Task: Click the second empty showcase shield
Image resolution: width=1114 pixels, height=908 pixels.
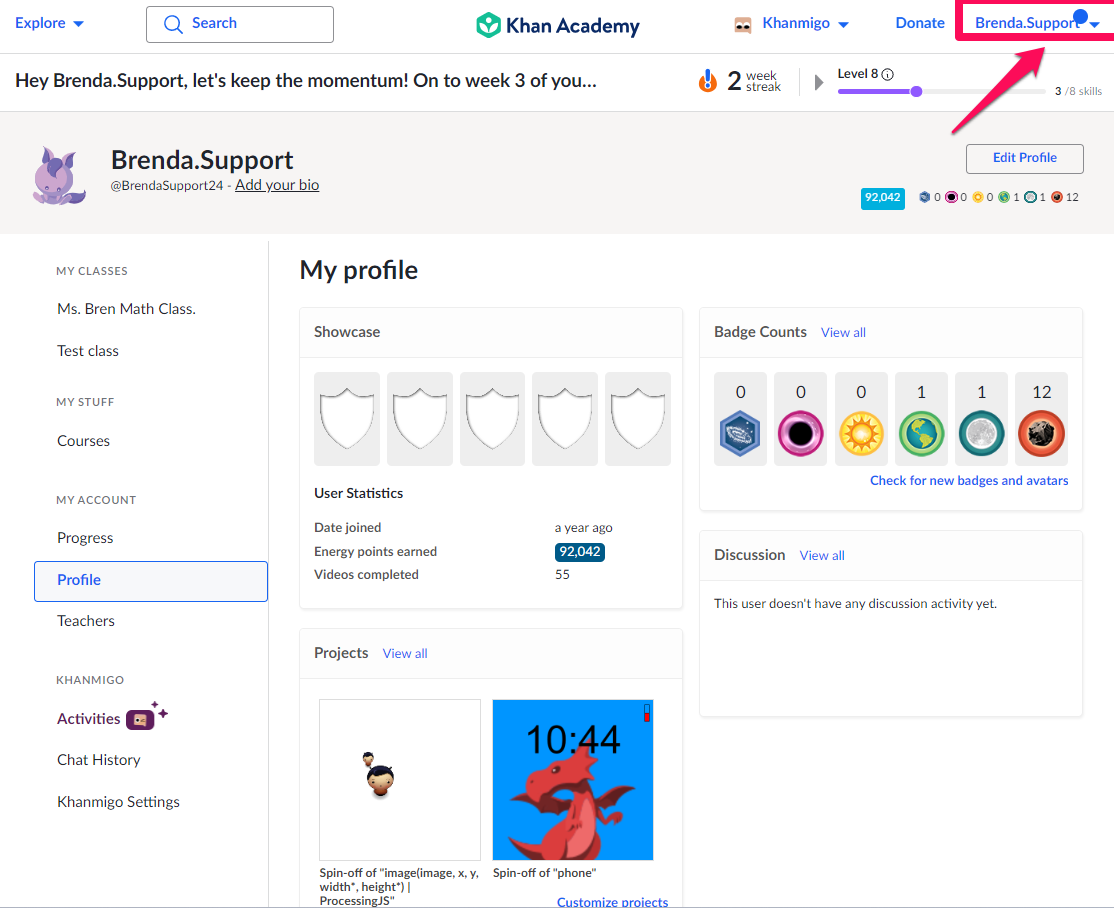Action: click(420, 418)
